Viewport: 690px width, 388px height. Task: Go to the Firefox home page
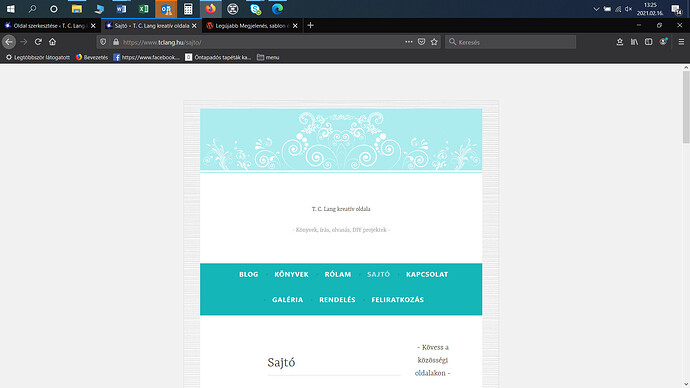pyautogui.click(x=52, y=42)
